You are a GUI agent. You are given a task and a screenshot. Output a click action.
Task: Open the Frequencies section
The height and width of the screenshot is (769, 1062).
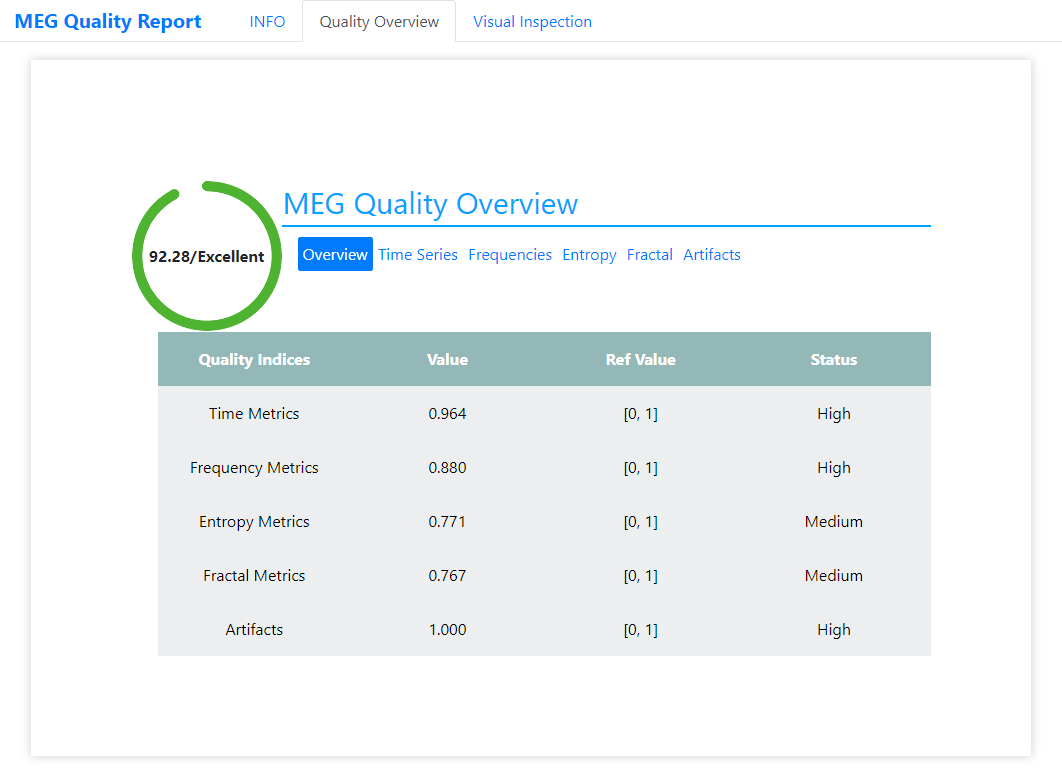coord(510,255)
